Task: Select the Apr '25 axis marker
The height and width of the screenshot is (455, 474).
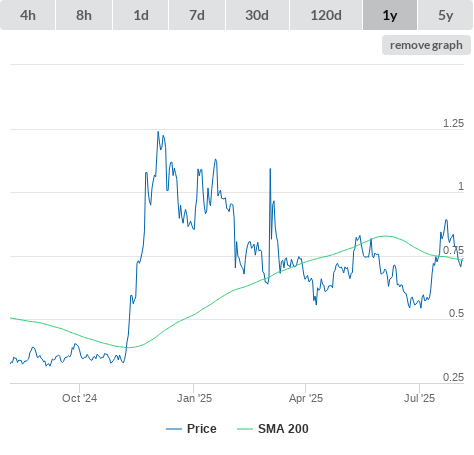Action: click(x=306, y=398)
